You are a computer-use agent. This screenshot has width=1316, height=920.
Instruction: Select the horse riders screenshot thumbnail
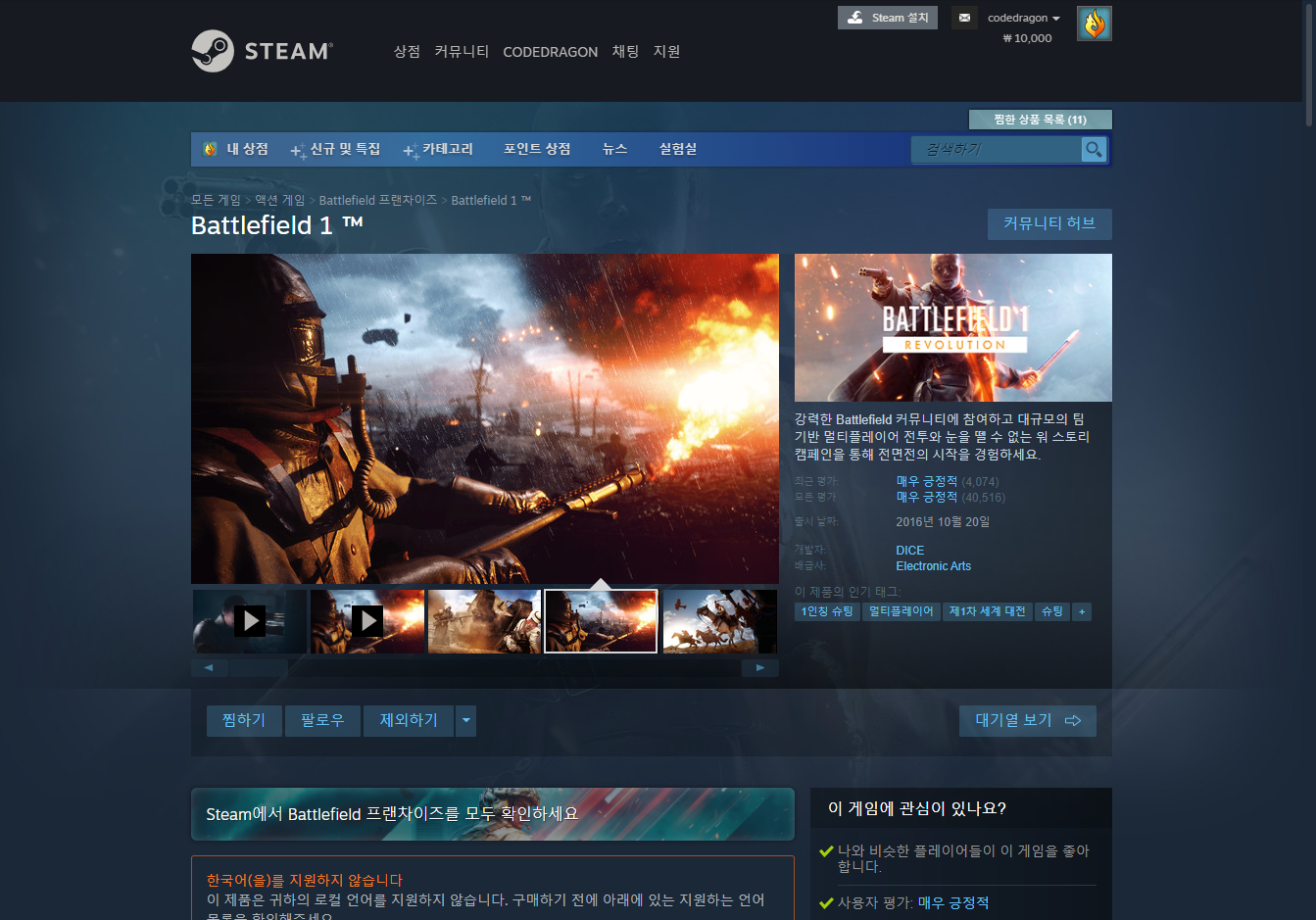[x=719, y=621]
